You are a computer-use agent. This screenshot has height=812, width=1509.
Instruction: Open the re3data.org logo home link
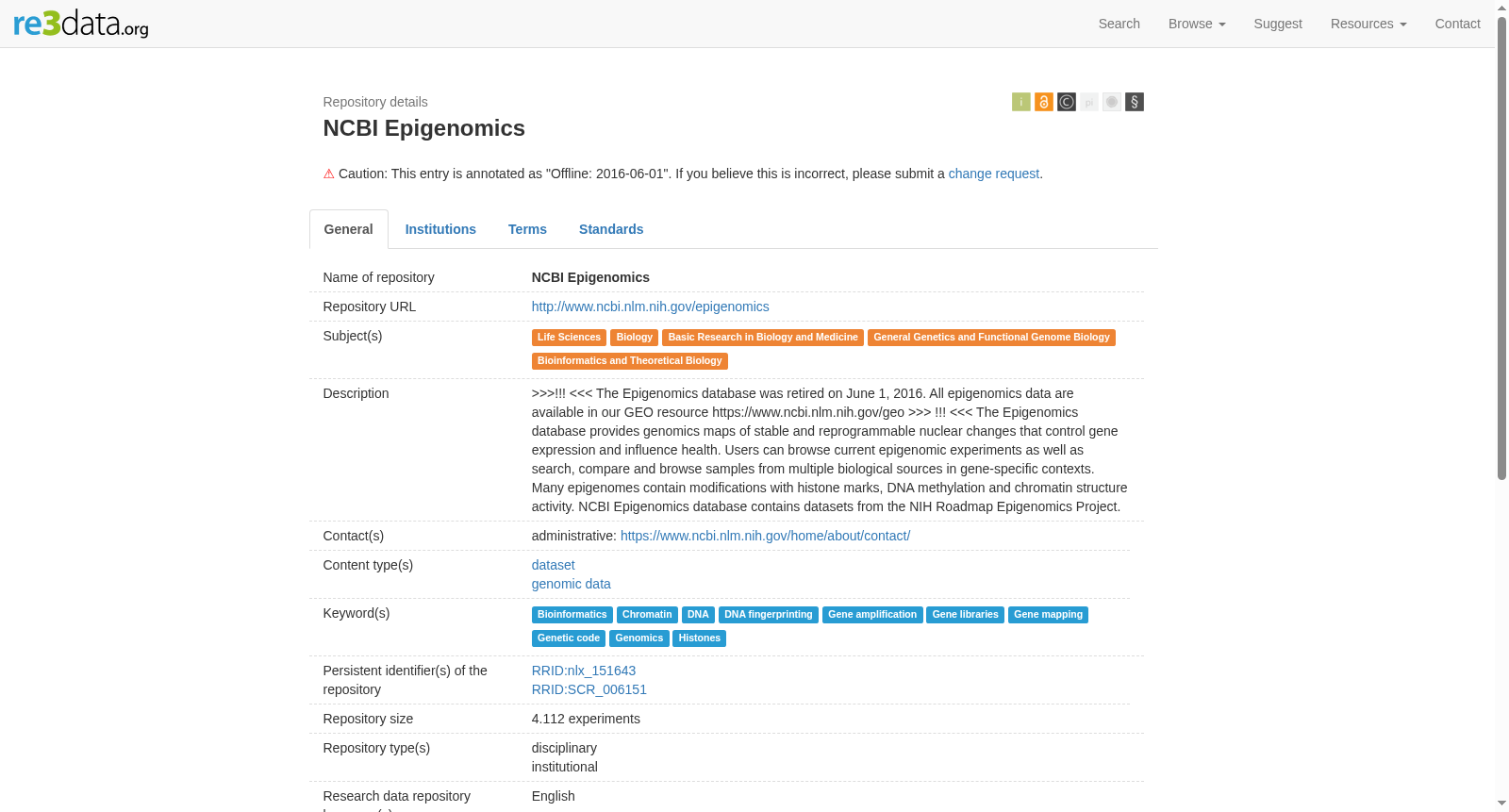81,23
